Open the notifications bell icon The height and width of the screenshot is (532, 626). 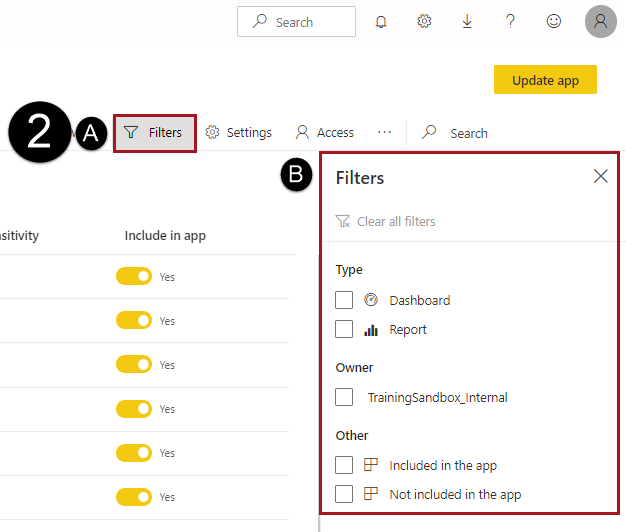click(381, 21)
